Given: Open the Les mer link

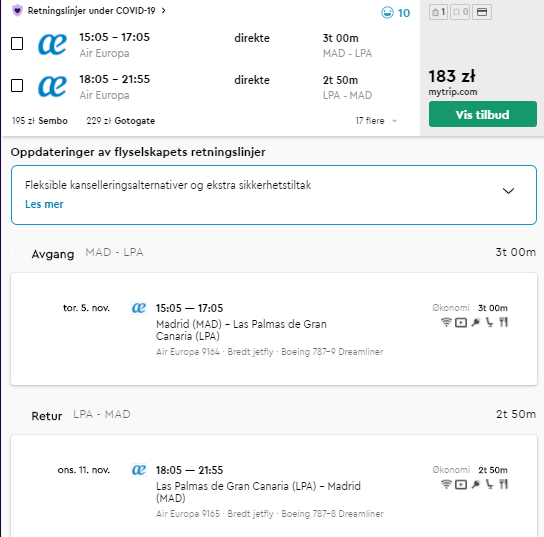Looking at the screenshot, I should point(44,204).
